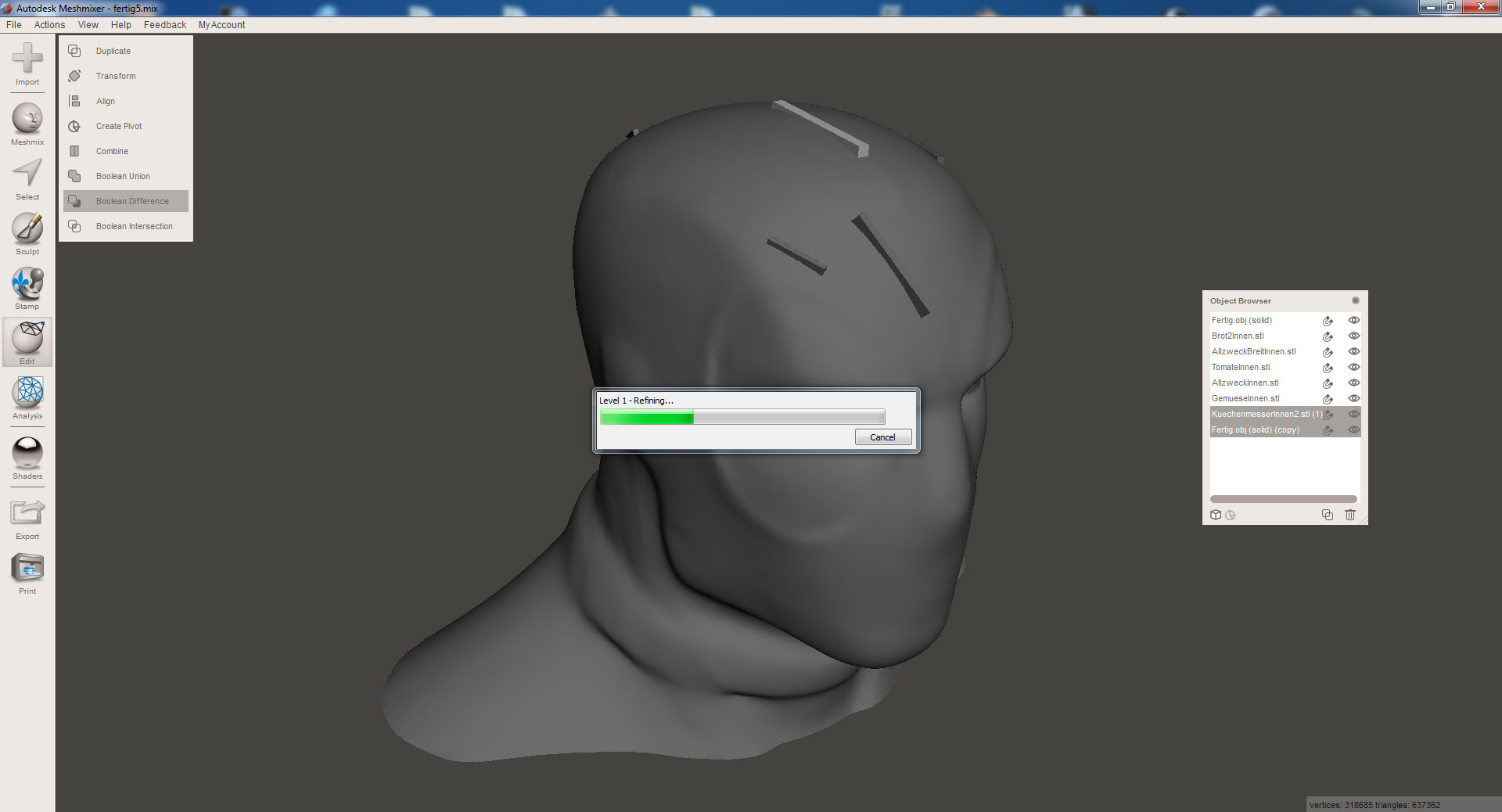Open the Help menu
This screenshot has height=812, width=1502.
tap(121, 25)
